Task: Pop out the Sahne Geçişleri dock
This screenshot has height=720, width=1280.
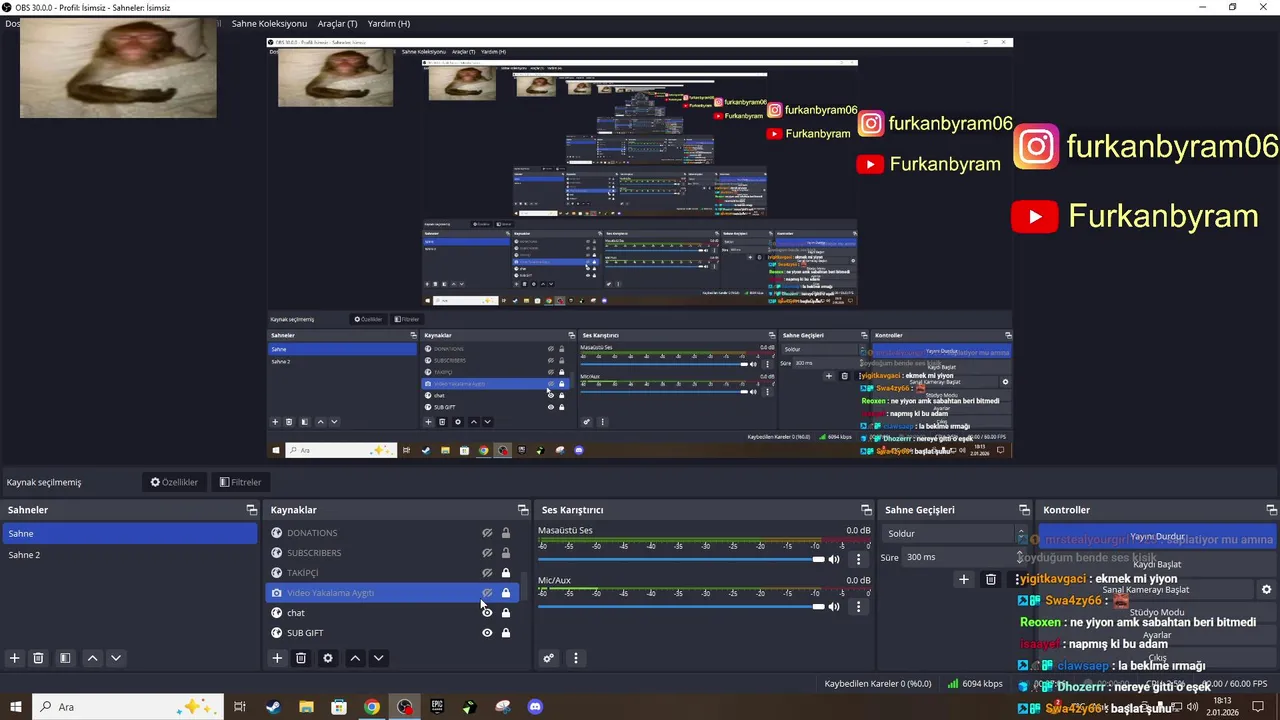Action: [x=1024, y=510]
